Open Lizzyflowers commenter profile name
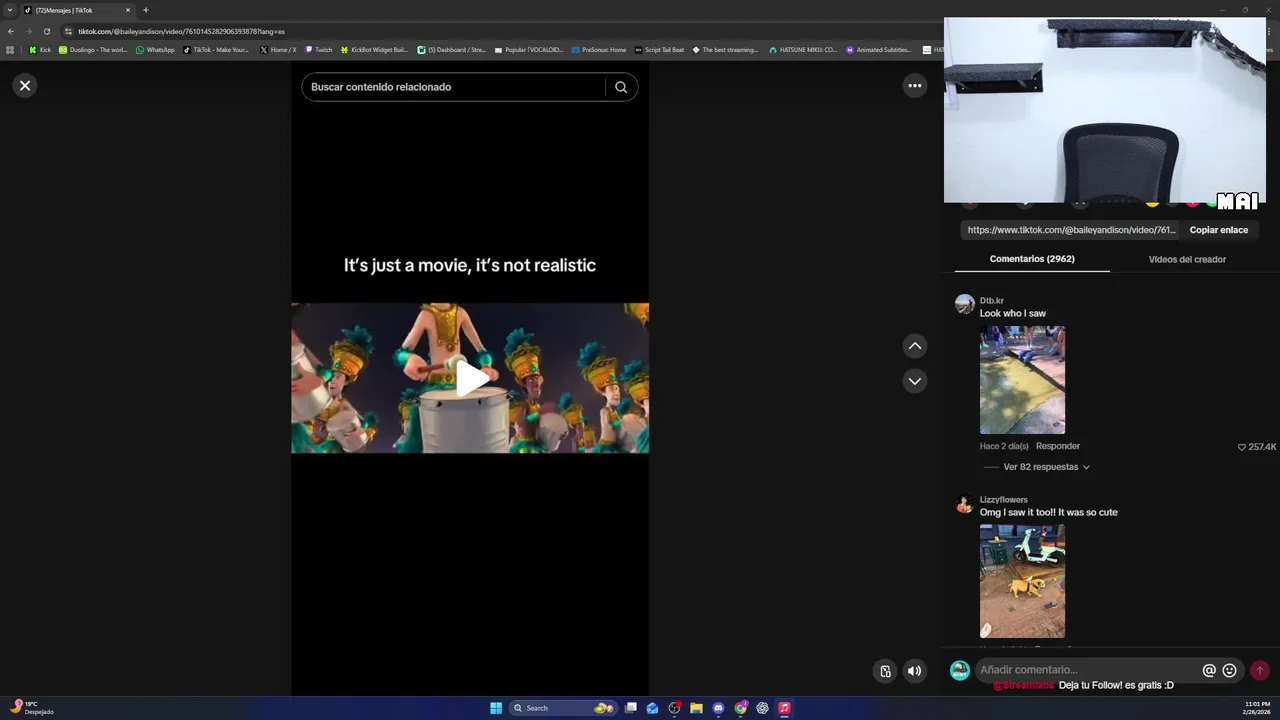Screen dimensions: 1280x720 (1003, 499)
